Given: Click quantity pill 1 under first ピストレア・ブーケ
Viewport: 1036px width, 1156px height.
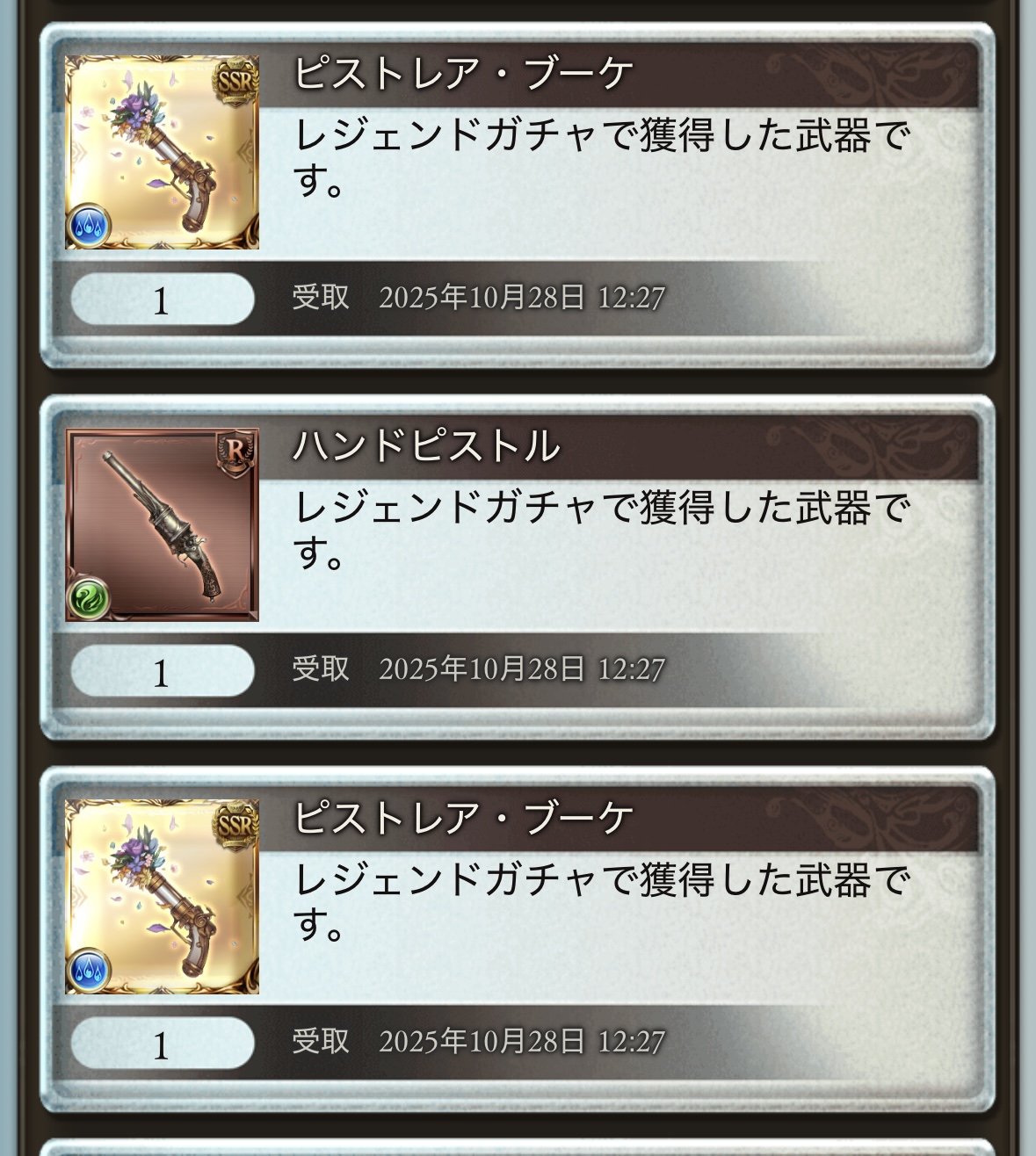Looking at the screenshot, I should coord(163,300).
